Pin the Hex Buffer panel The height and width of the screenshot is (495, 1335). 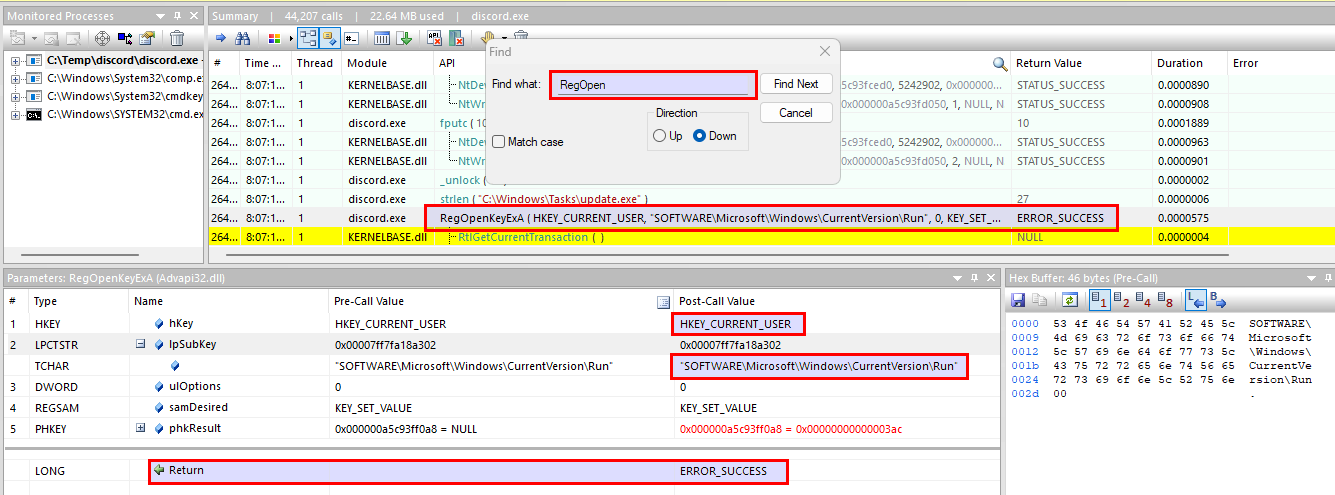click(1327, 277)
